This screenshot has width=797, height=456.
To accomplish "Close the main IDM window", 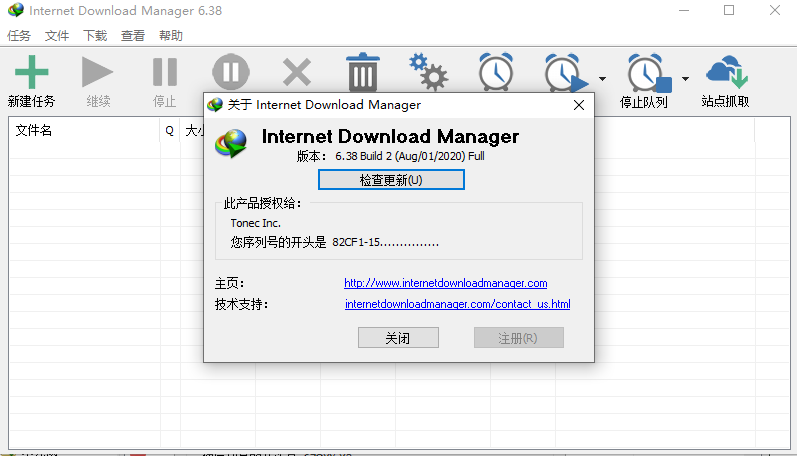I will pyautogui.click(x=775, y=10).
